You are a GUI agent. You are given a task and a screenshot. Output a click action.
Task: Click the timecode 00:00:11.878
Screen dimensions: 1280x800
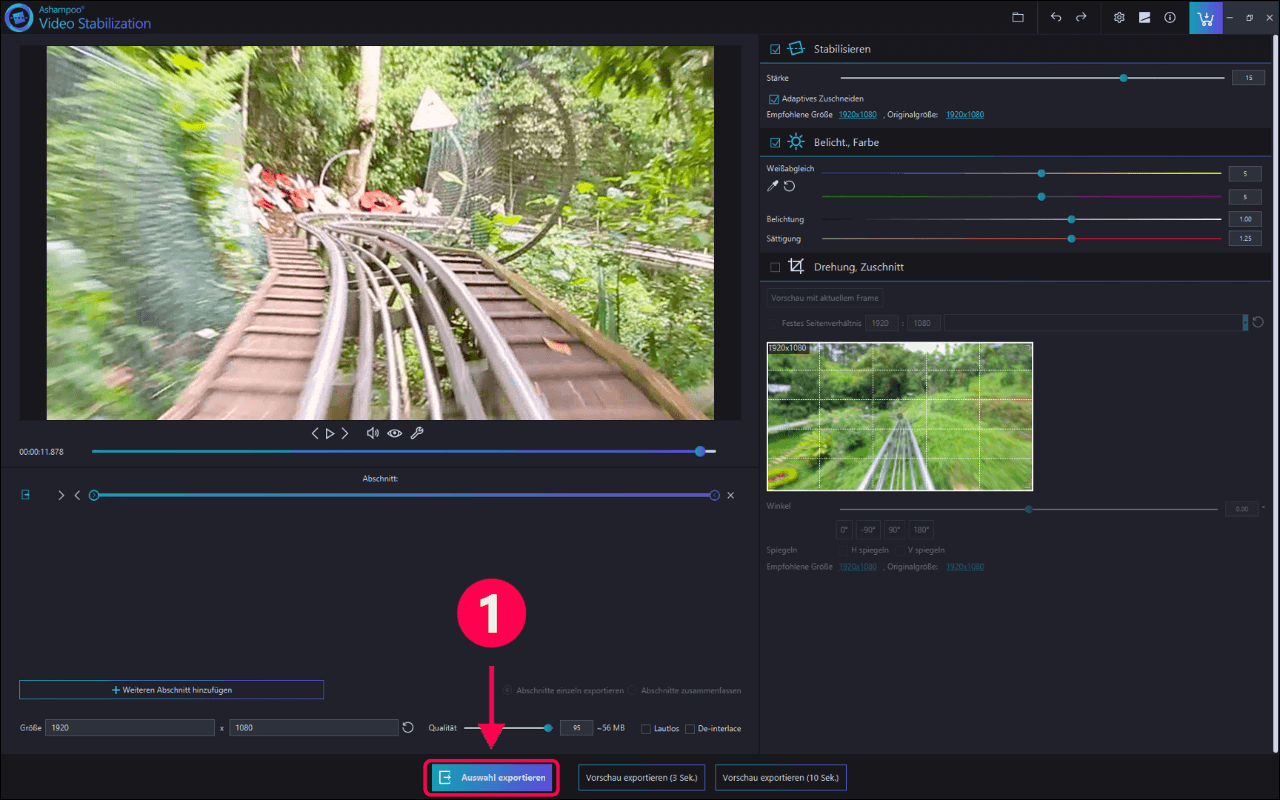click(x=41, y=452)
